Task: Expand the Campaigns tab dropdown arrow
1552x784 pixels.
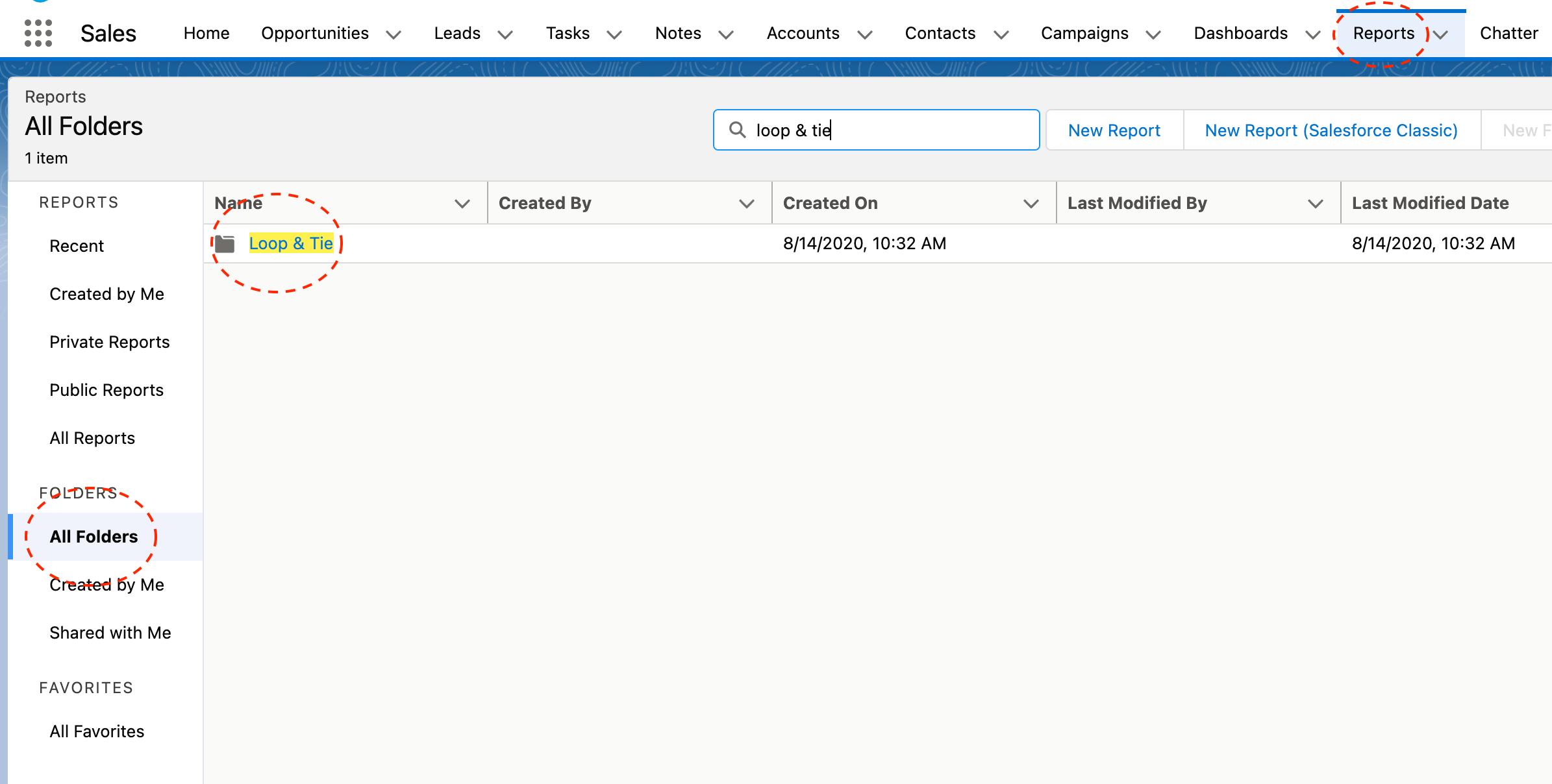Action: pos(1153,34)
